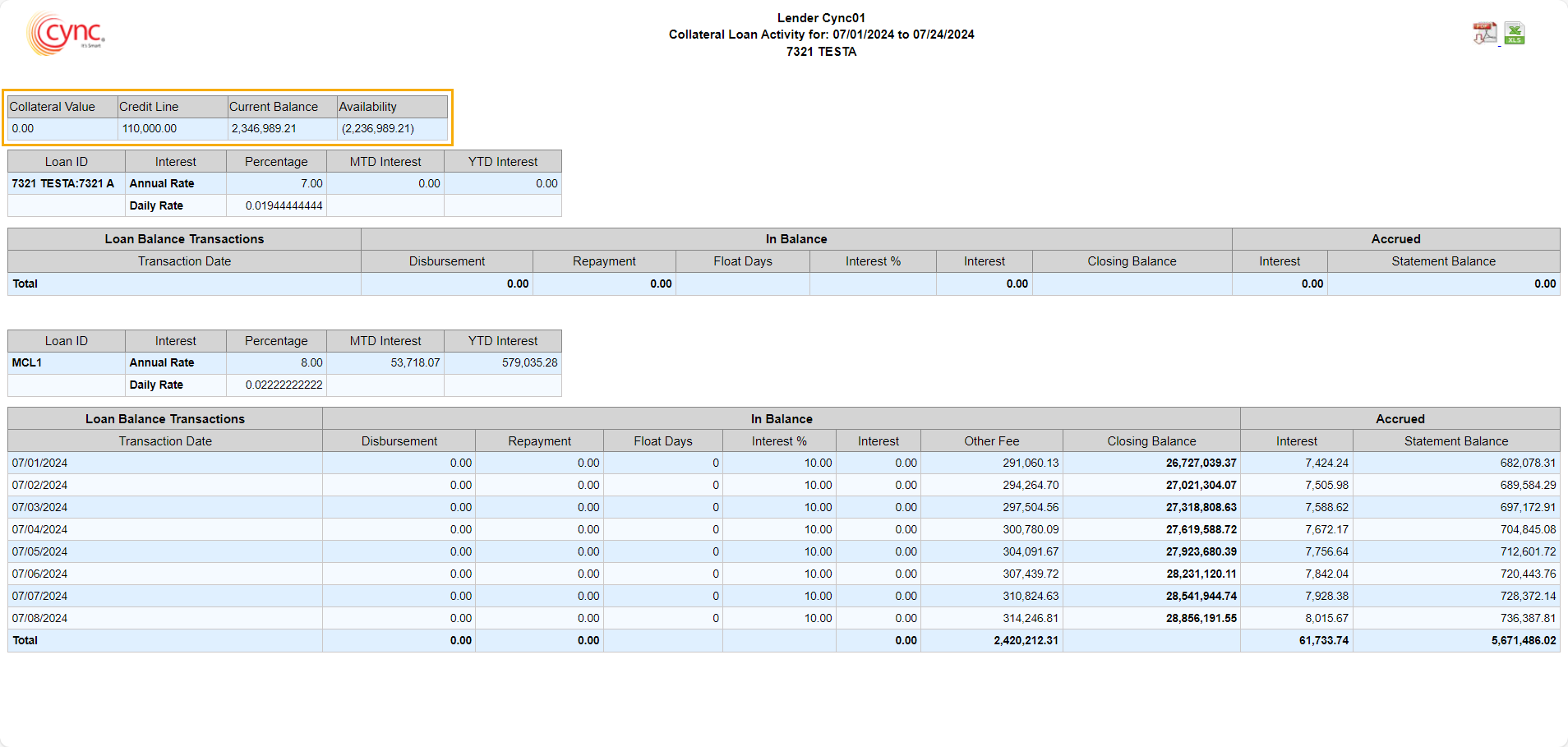Select the Collateral Value header cell
This screenshot has height=747, width=1568.
[x=53, y=107]
